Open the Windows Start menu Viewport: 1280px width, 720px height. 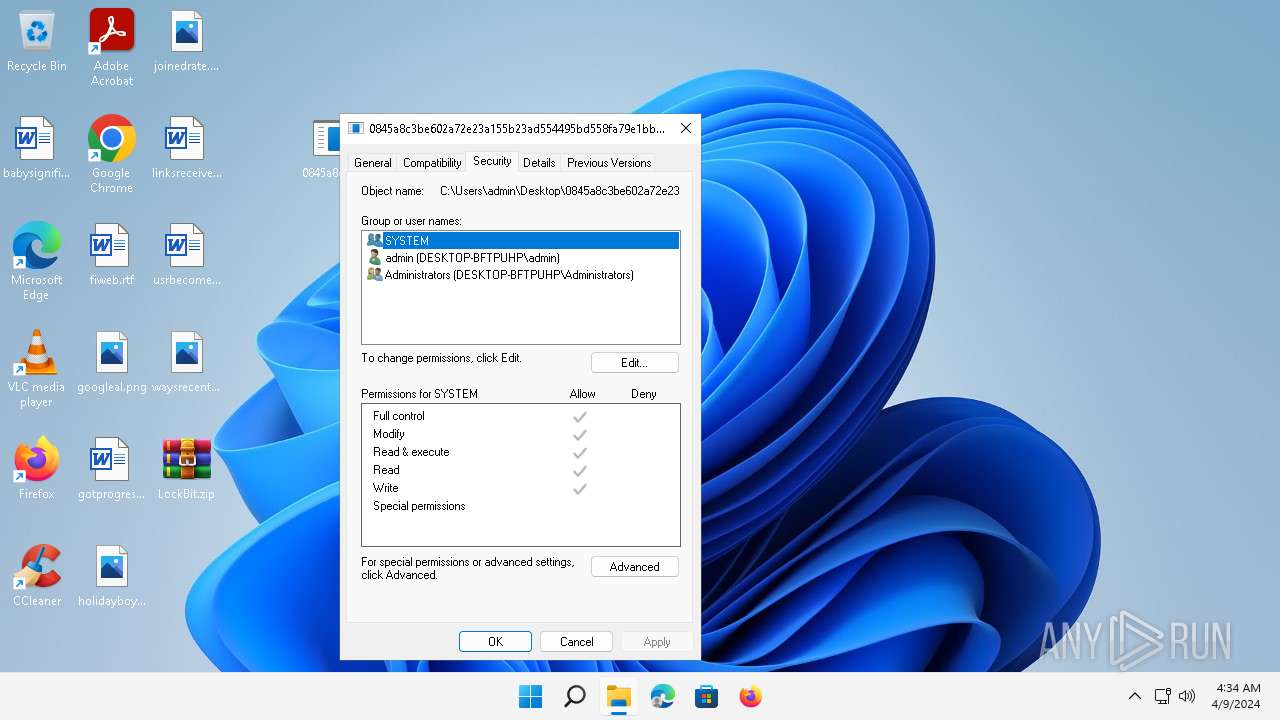coord(531,696)
